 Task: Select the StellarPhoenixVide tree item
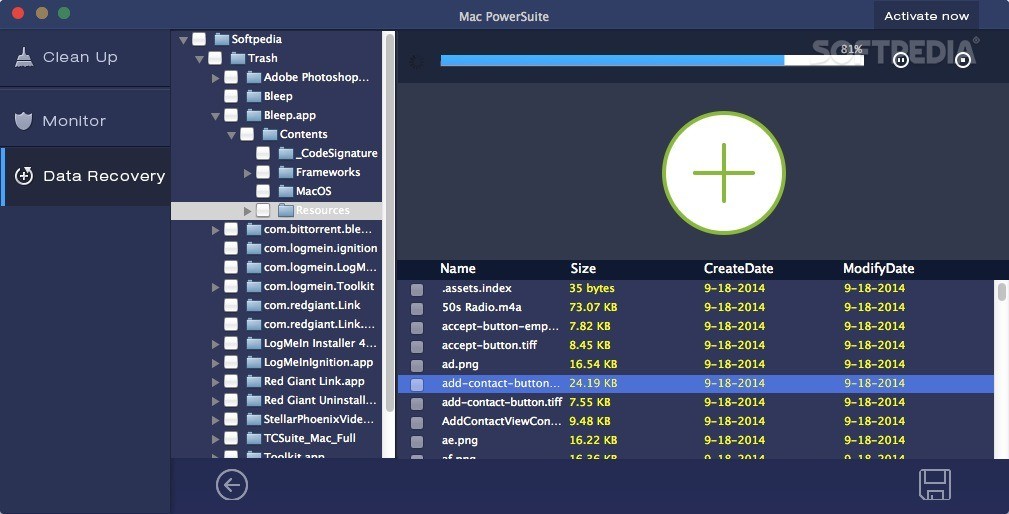click(x=319, y=419)
